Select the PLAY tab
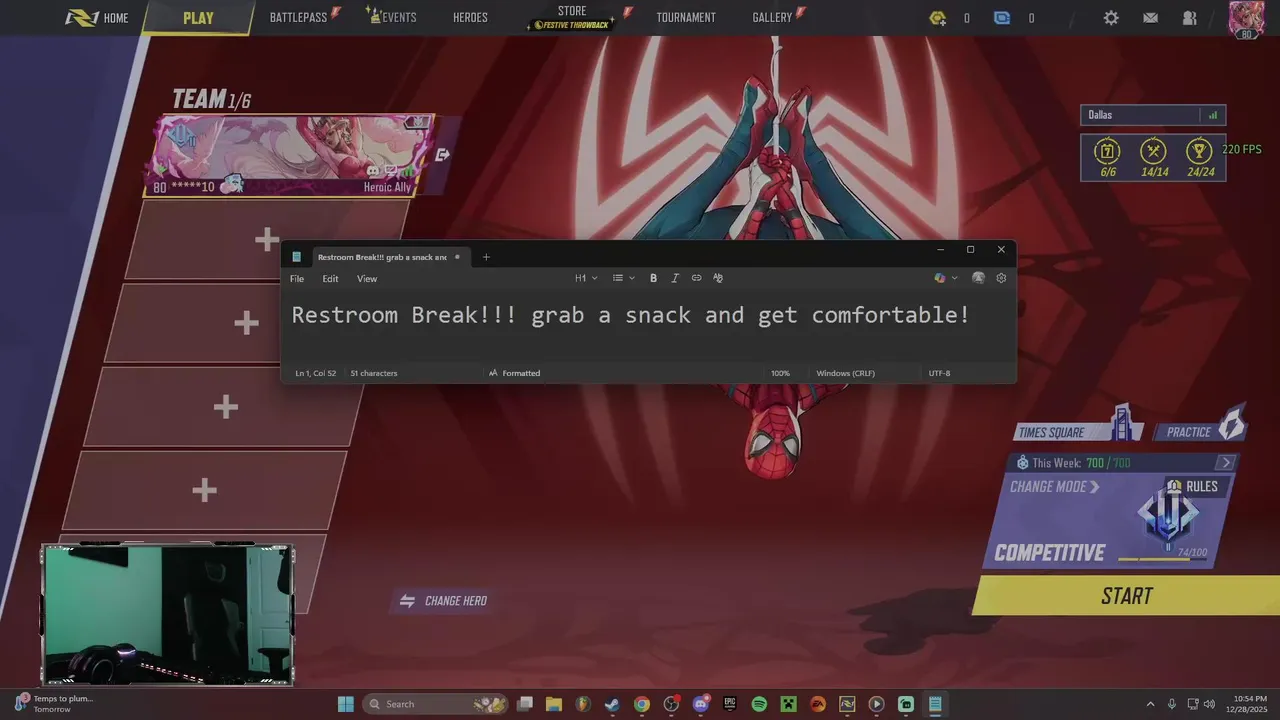The height and width of the screenshot is (720, 1280). click(x=198, y=18)
